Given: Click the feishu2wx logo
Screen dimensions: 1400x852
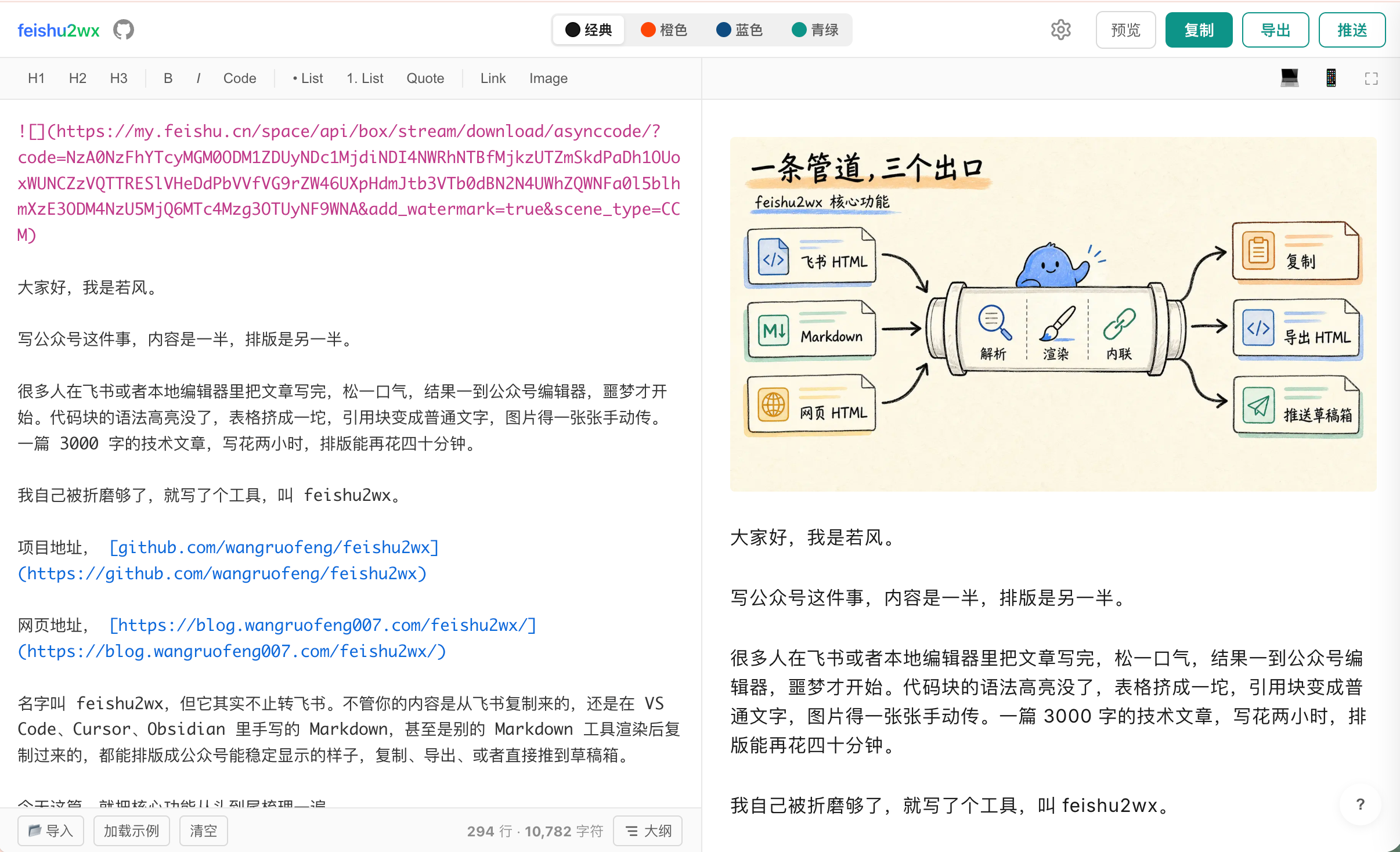Looking at the screenshot, I should [58, 30].
